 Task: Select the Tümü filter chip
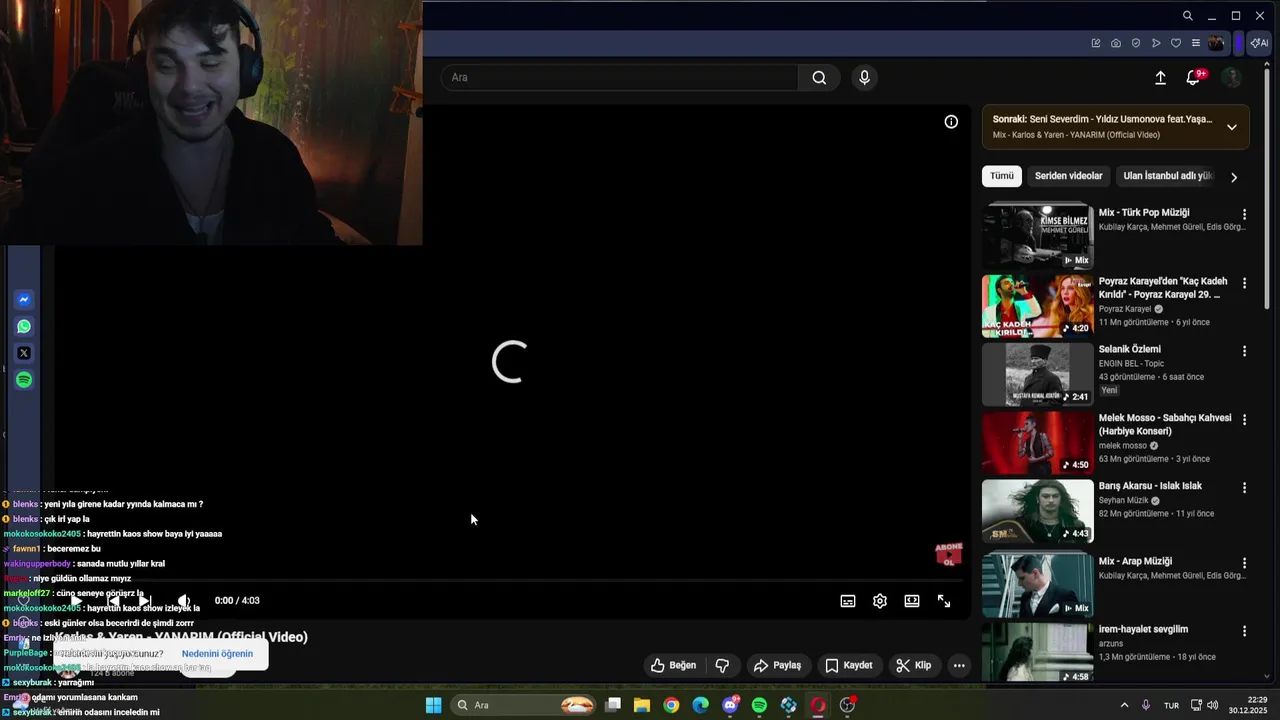[1002, 176]
